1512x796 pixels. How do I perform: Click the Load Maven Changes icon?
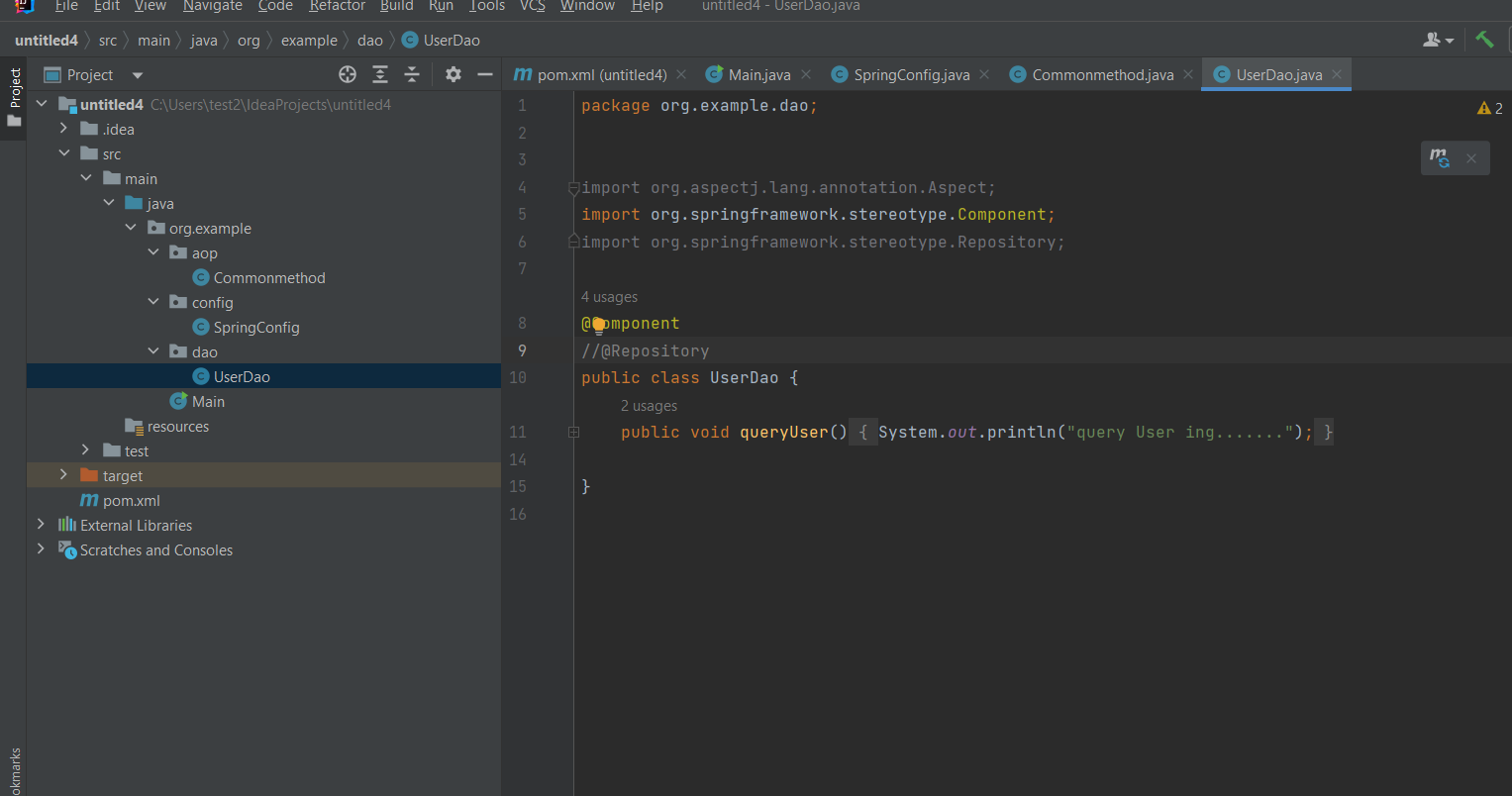pos(1440,157)
